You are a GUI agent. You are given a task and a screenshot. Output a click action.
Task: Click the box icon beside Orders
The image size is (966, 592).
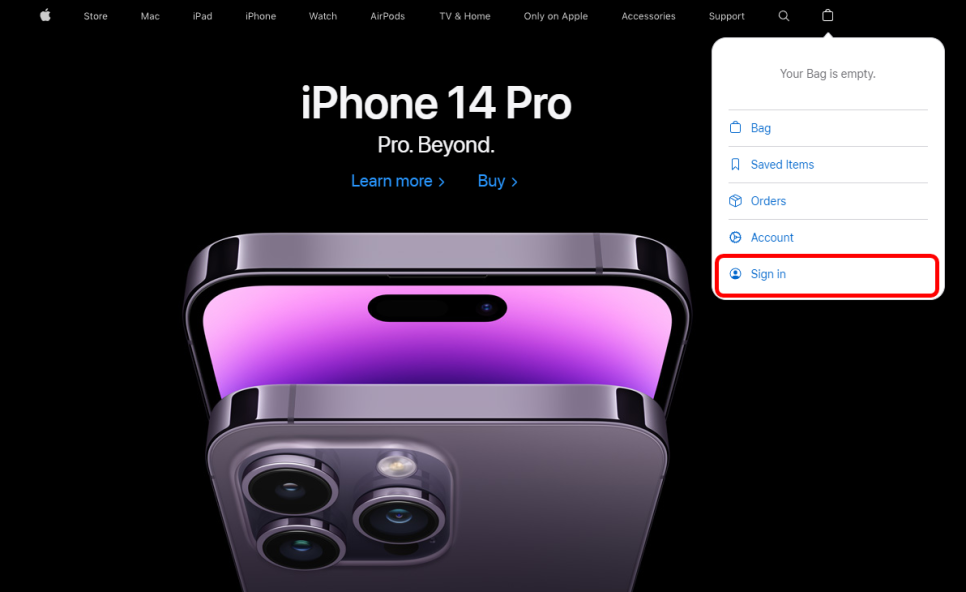735,201
